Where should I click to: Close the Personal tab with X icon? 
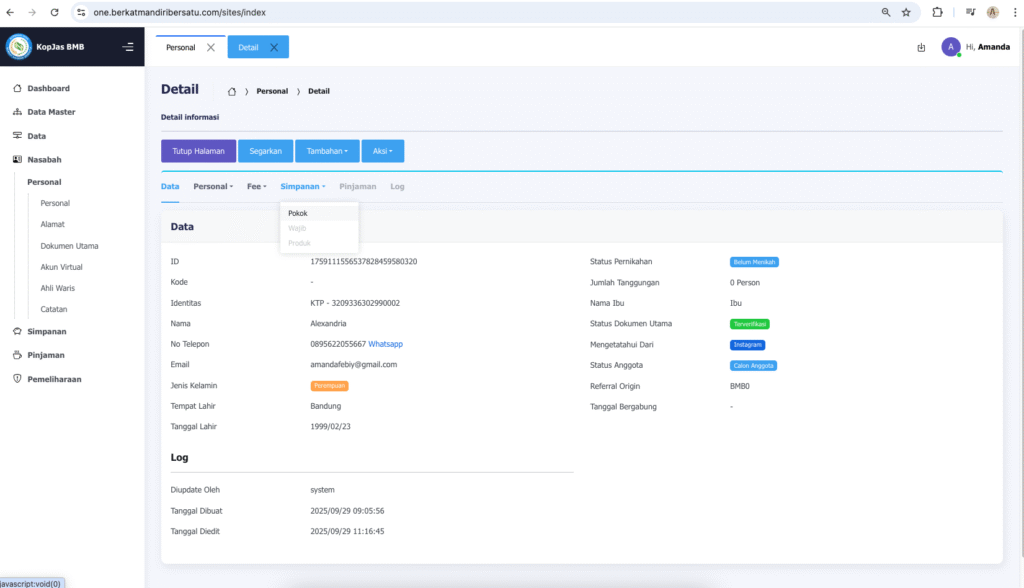(210, 47)
